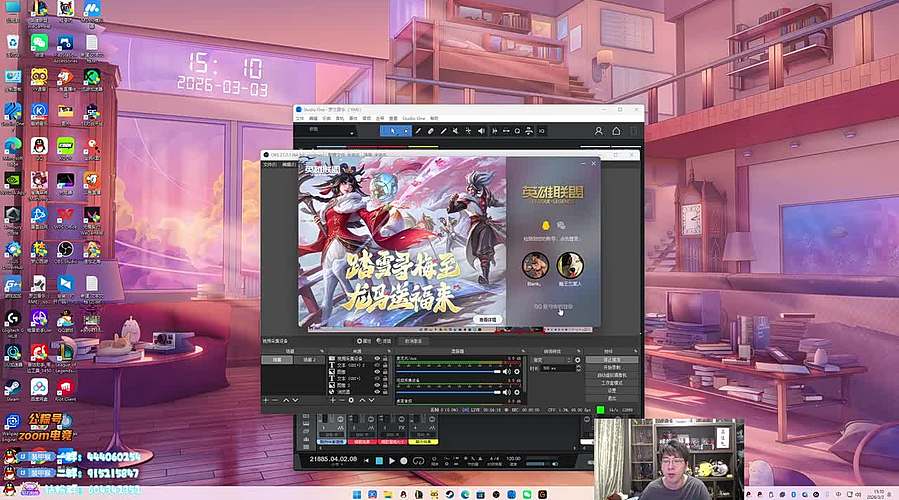Open 设置 button in OBS controls
The height and width of the screenshot is (500, 899).
pos(611,390)
